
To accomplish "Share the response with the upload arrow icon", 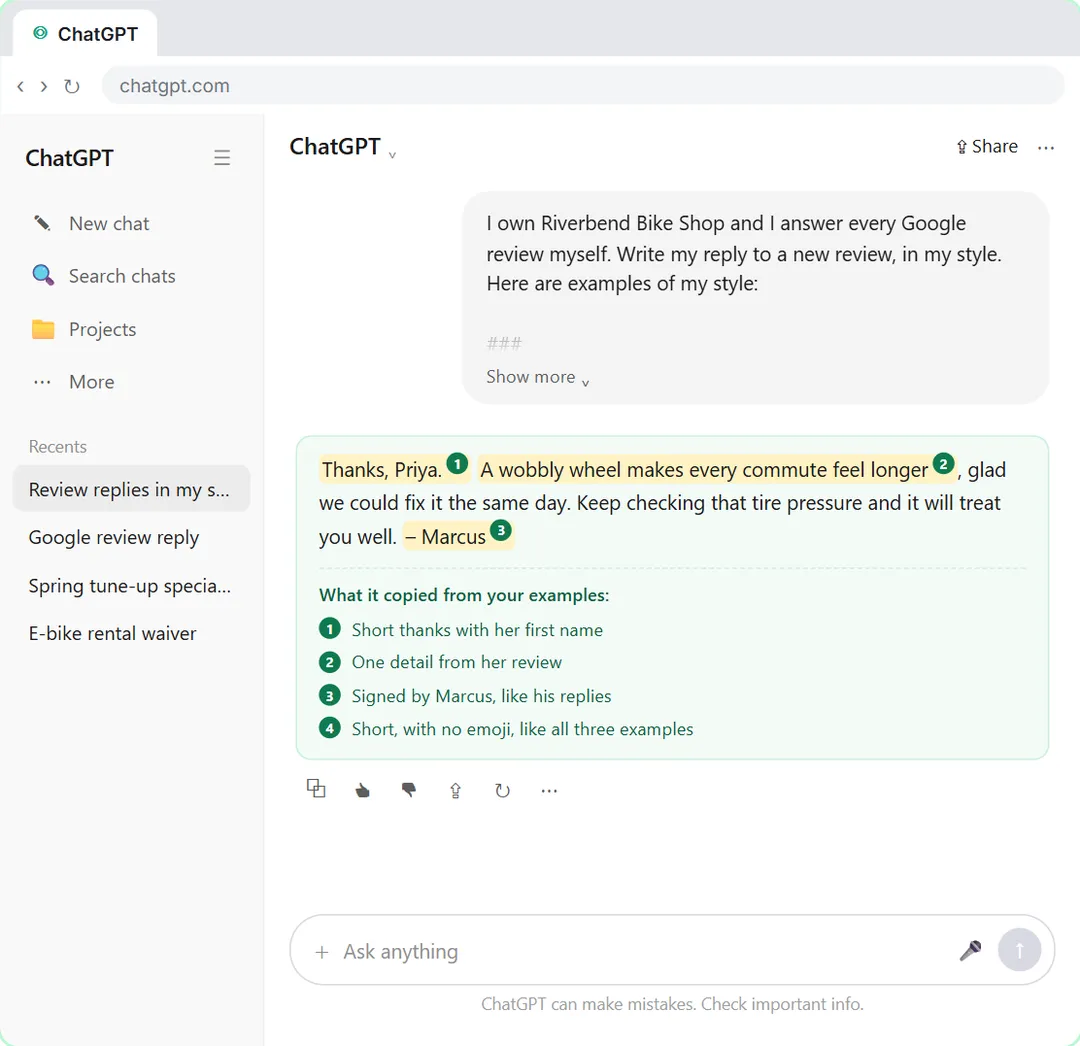I will point(455,791).
